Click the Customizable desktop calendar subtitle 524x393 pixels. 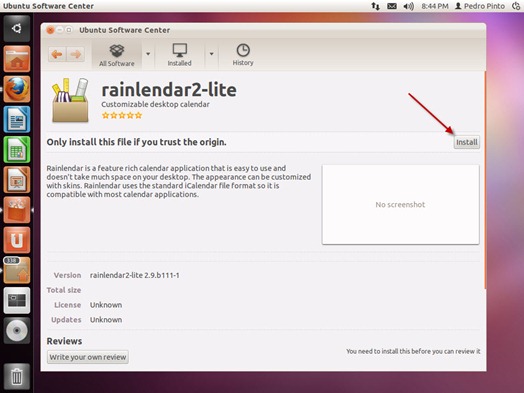pos(155,104)
